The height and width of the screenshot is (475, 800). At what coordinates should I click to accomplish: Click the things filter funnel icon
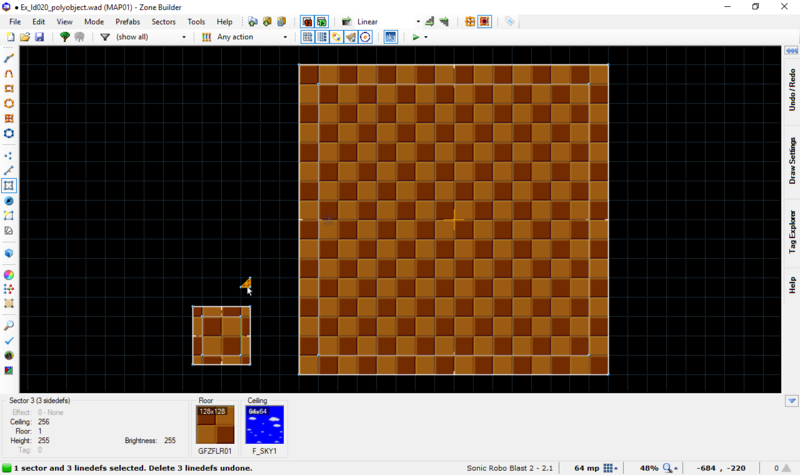click(105, 37)
